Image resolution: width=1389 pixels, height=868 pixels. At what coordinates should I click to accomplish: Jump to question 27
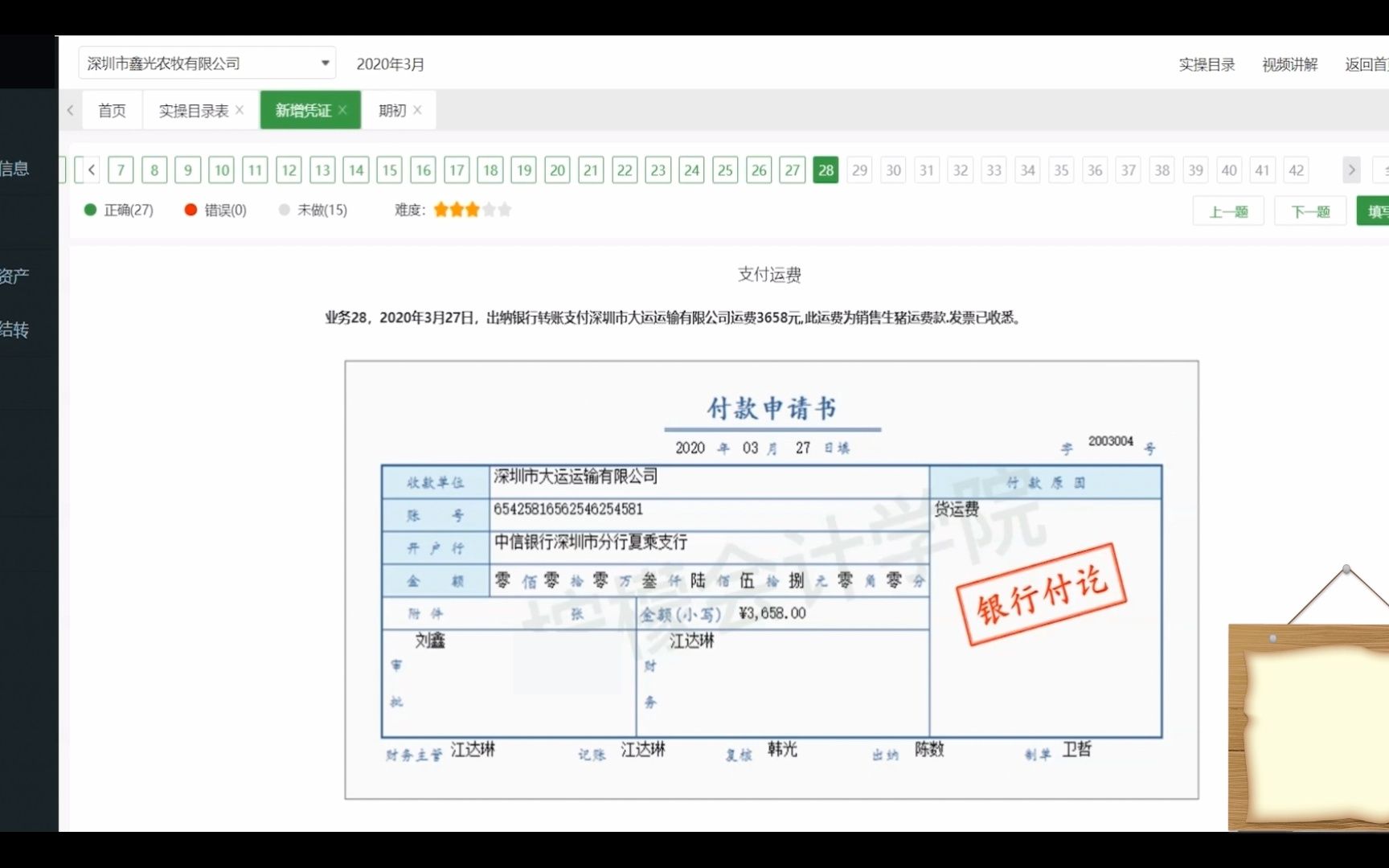pos(793,170)
